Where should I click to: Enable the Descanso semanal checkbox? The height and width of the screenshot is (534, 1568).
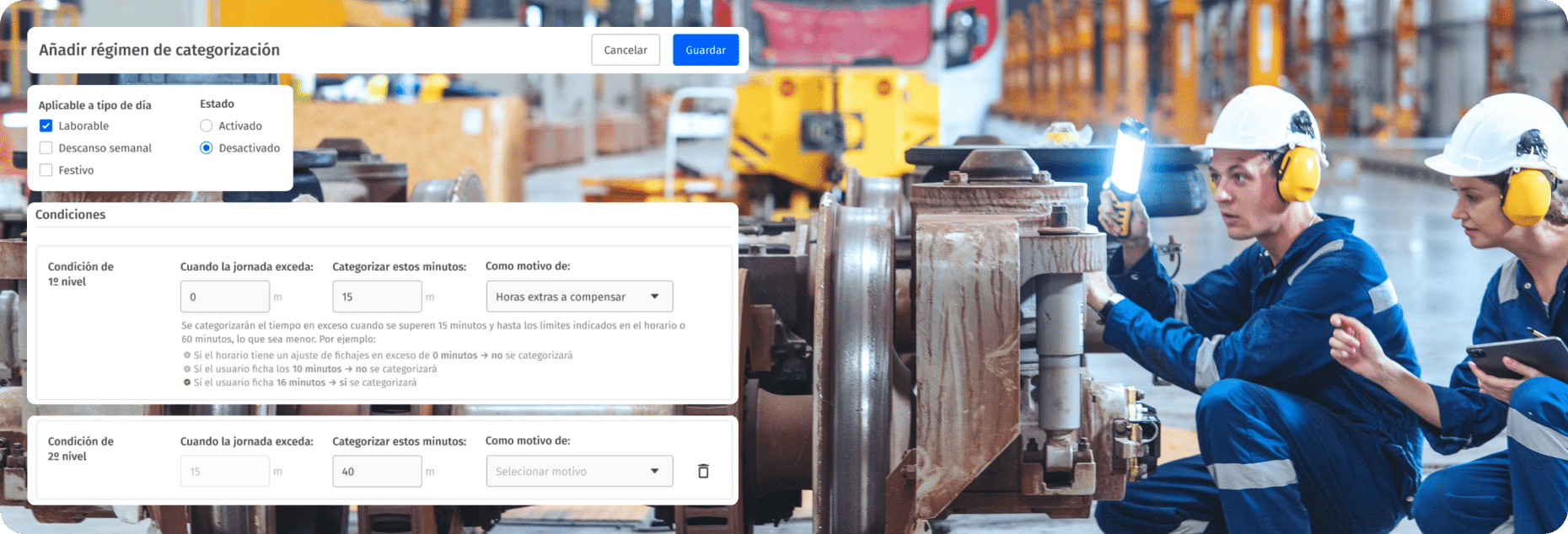click(46, 148)
